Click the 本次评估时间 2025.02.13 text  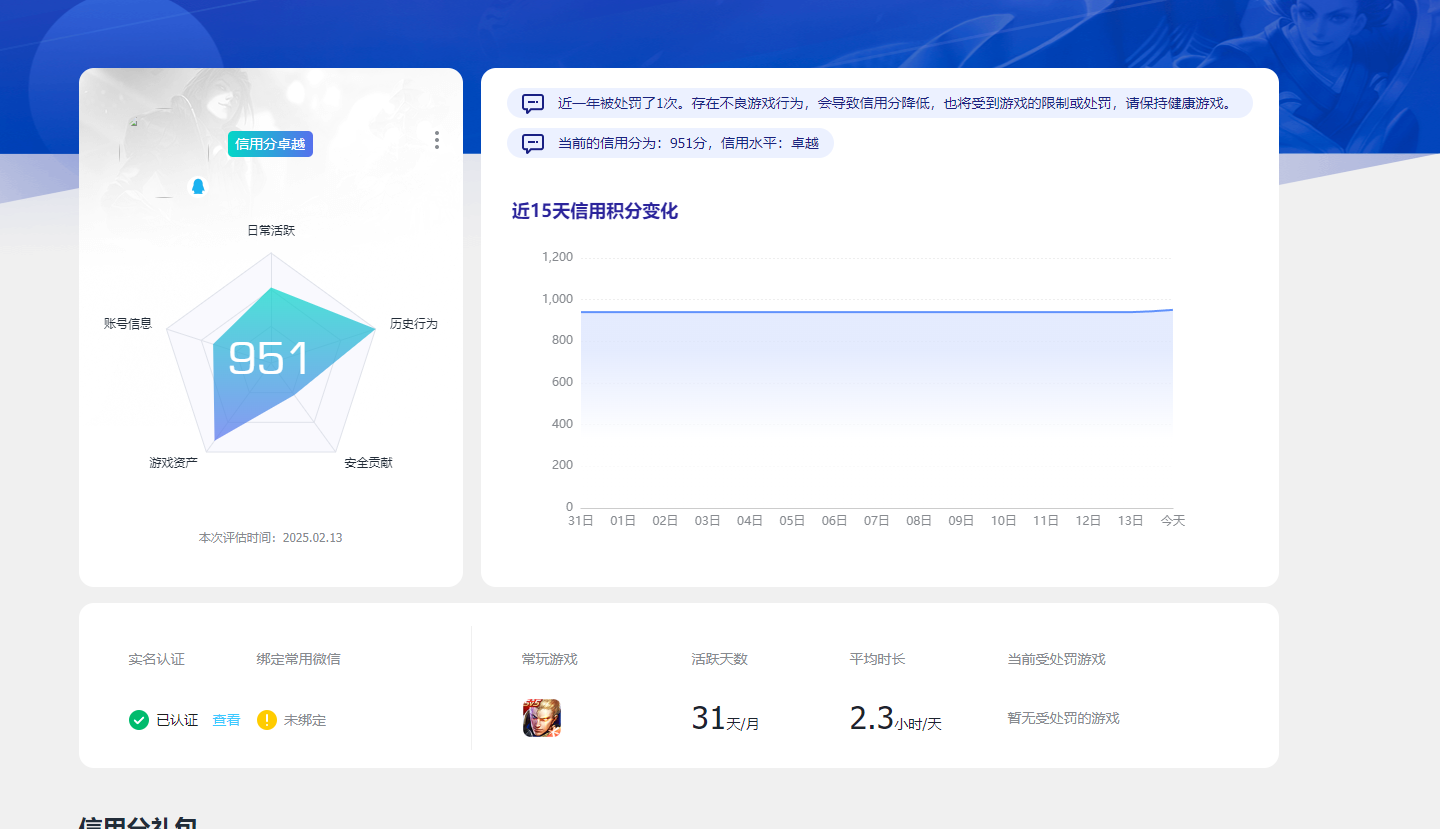(271, 538)
